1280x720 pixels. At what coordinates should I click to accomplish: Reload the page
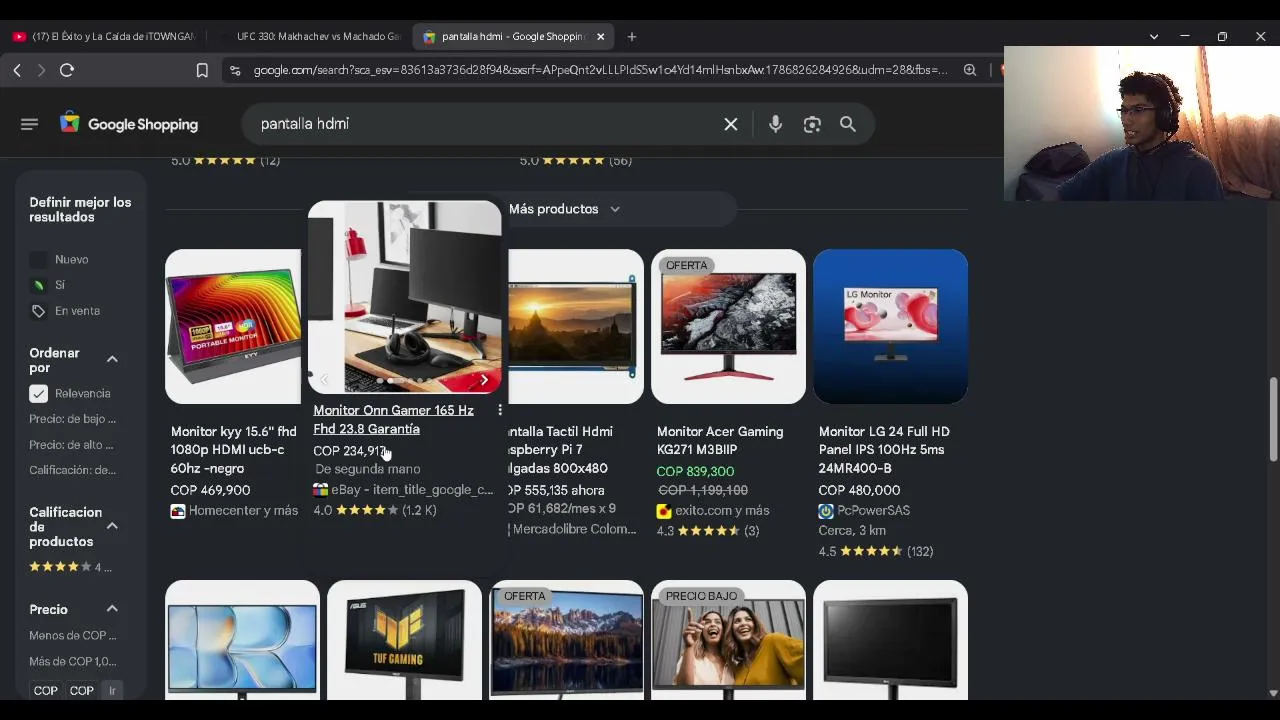(67, 70)
